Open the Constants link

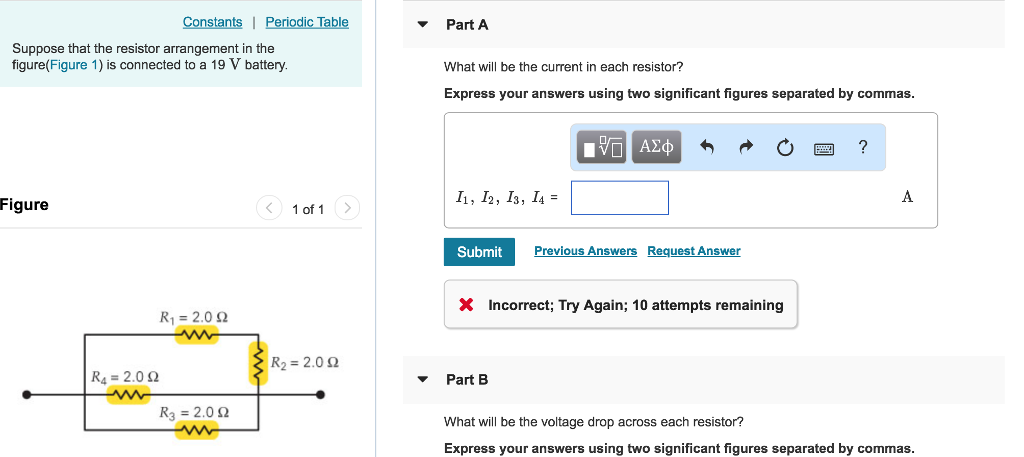[x=212, y=22]
